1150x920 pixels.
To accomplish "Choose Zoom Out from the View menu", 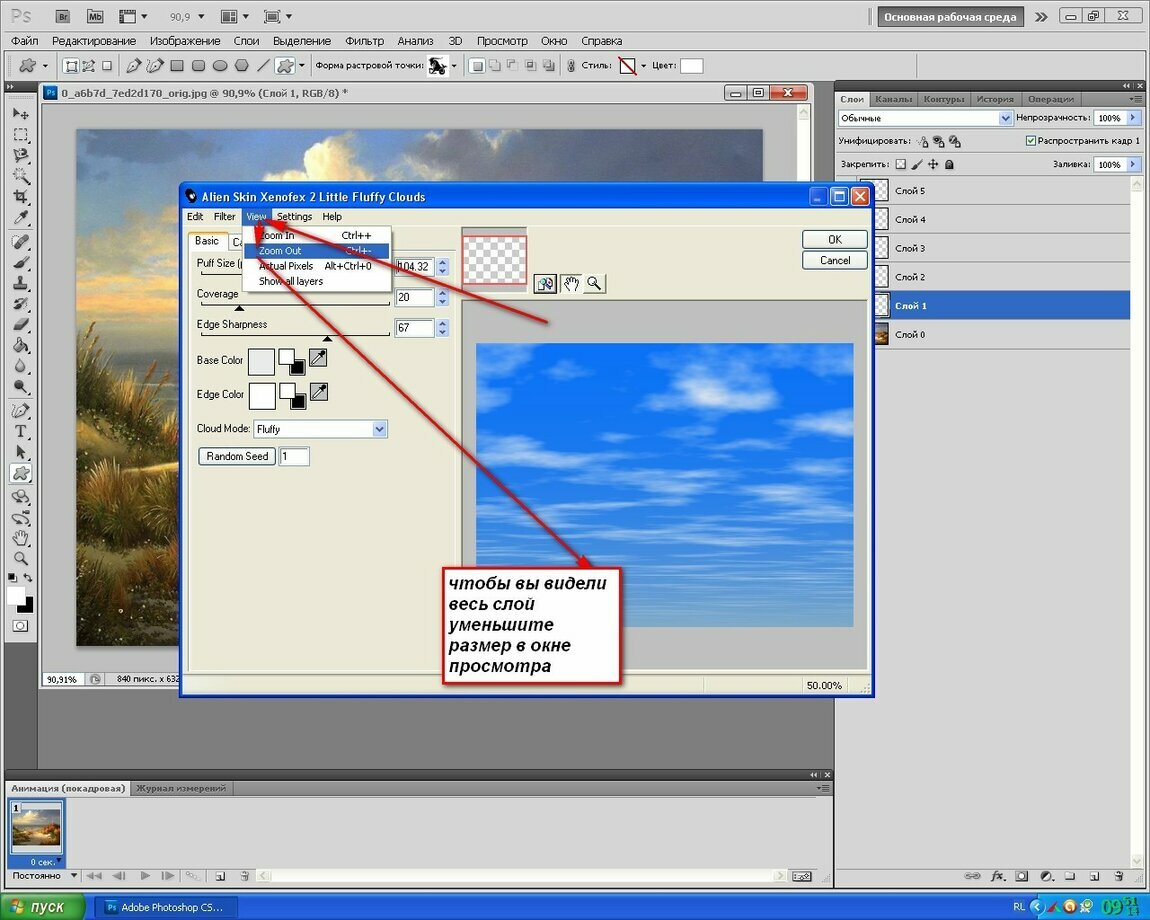I will pyautogui.click(x=316, y=251).
